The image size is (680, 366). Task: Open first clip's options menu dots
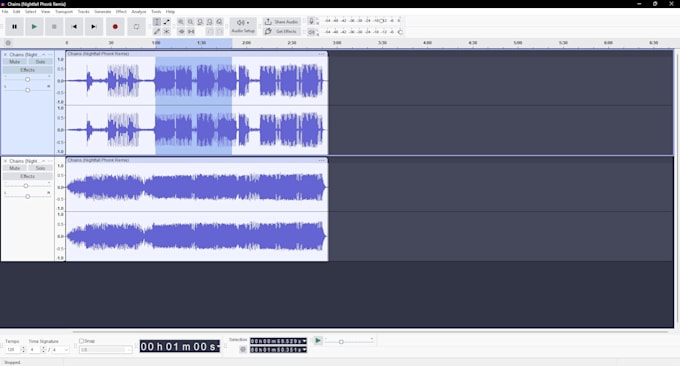pyautogui.click(x=321, y=54)
